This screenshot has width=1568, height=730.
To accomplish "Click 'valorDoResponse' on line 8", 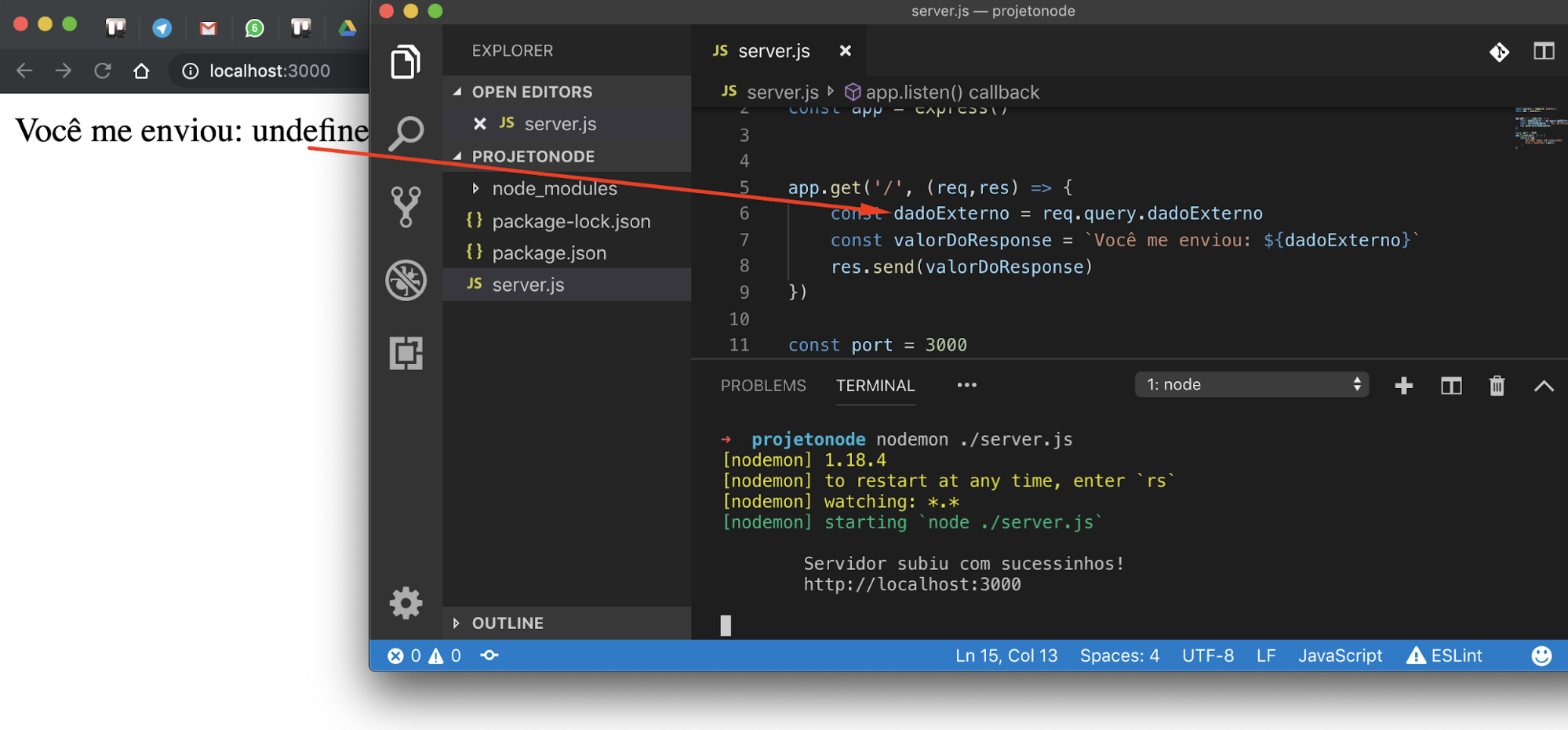I will point(1004,267).
